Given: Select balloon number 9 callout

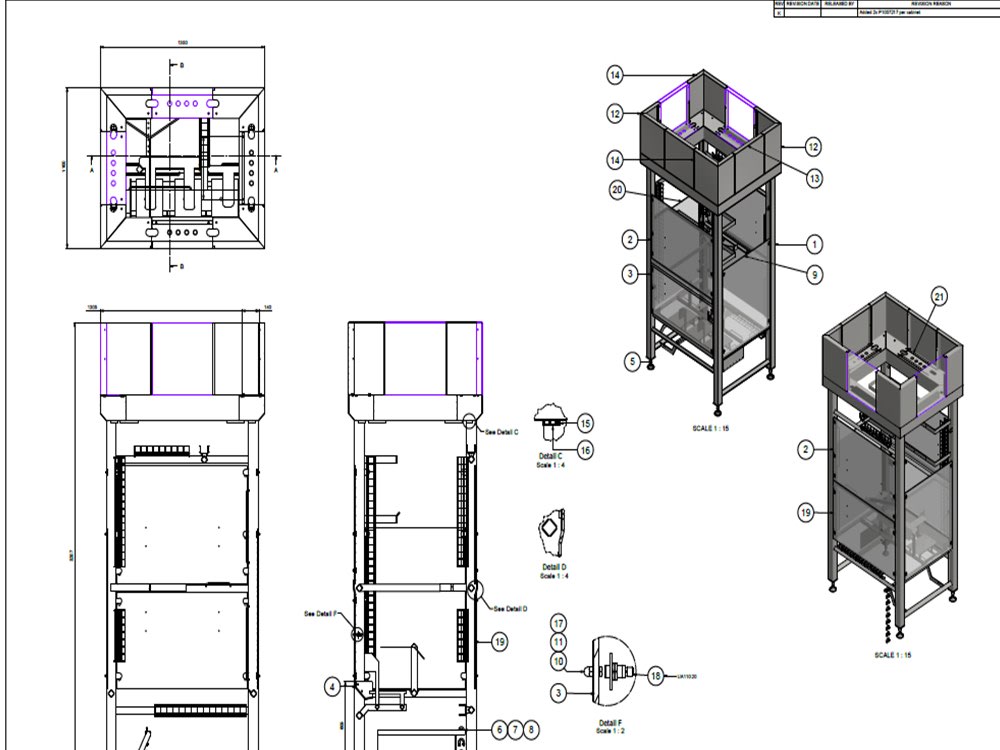Looking at the screenshot, I should point(814,275).
